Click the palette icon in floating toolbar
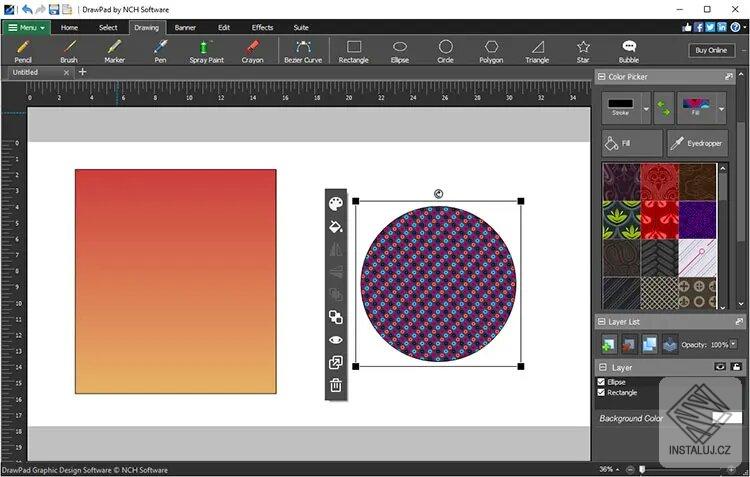Screen dimensions: 750x477 (336, 203)
